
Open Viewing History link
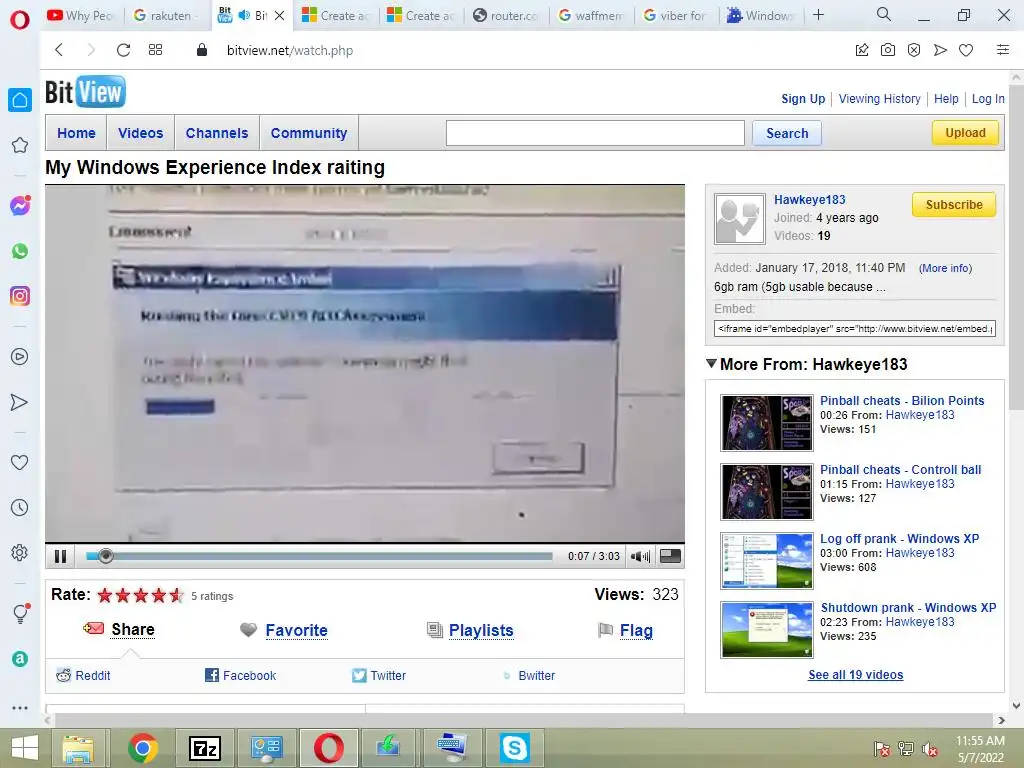coord(879,99)
